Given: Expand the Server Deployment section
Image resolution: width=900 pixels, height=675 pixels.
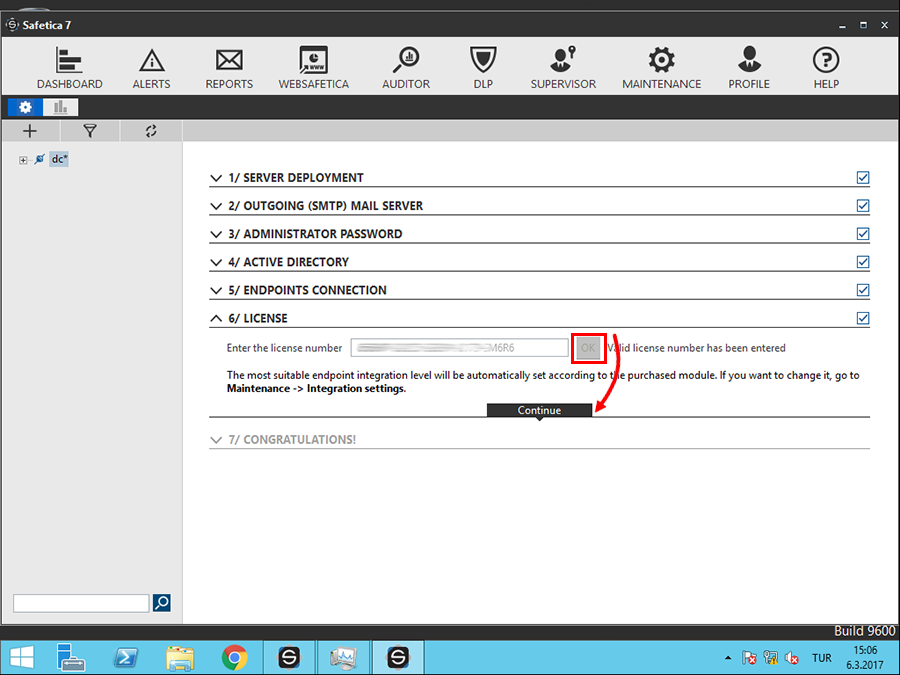Looking at the screenshot, I should (216, 178).
